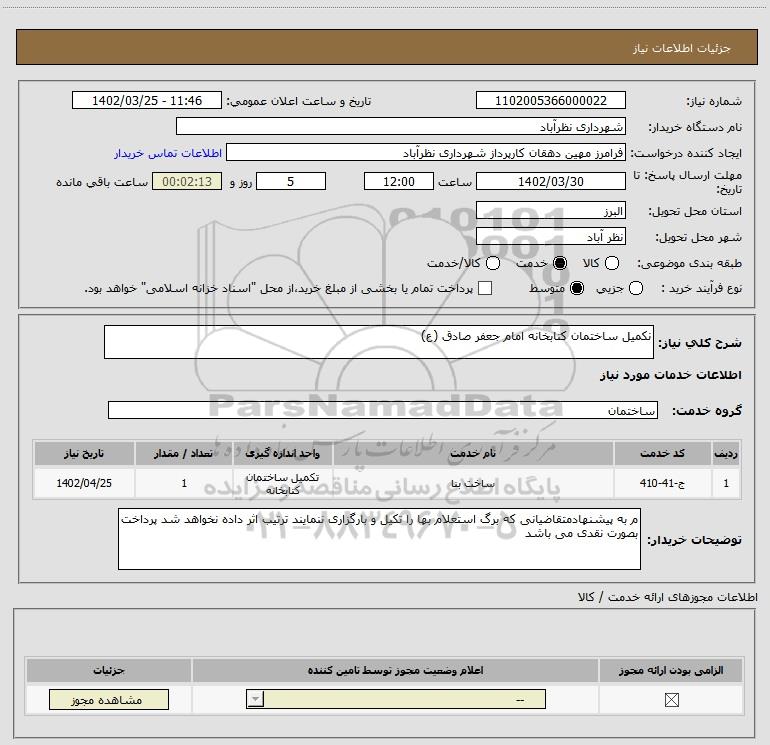Click the requester field فرامرز مهین دهقان
Image resolution: width=770 pixels, height=745 pixels.
click(426, 152)
